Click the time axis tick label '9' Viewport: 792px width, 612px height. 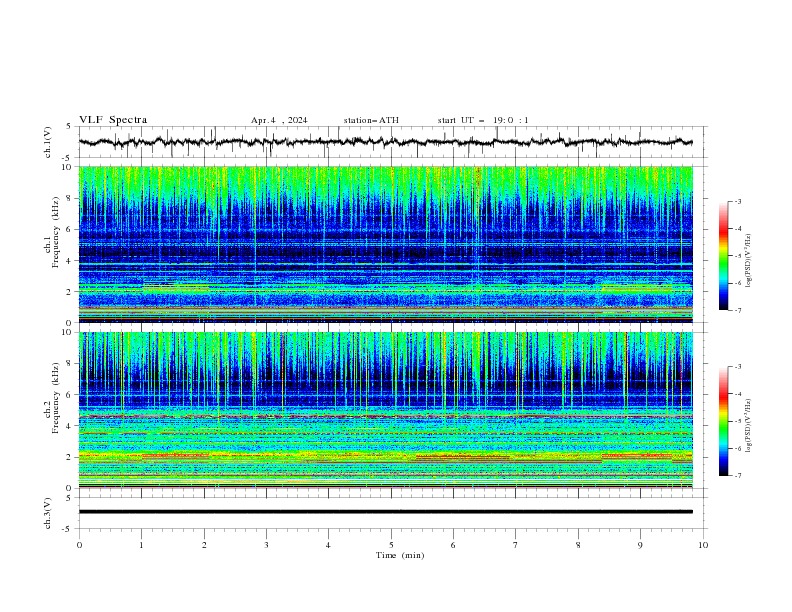coord(640,545)
